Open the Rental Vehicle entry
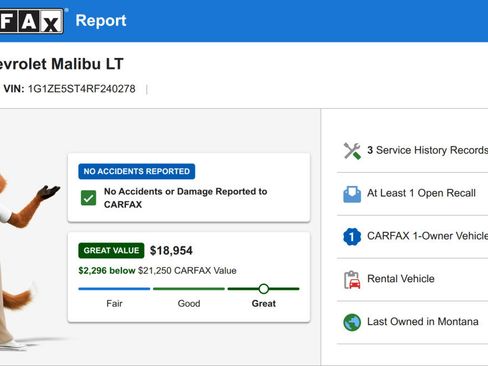Image resolution: width=488 pixels, height=366 pixels. click(401, 279)
